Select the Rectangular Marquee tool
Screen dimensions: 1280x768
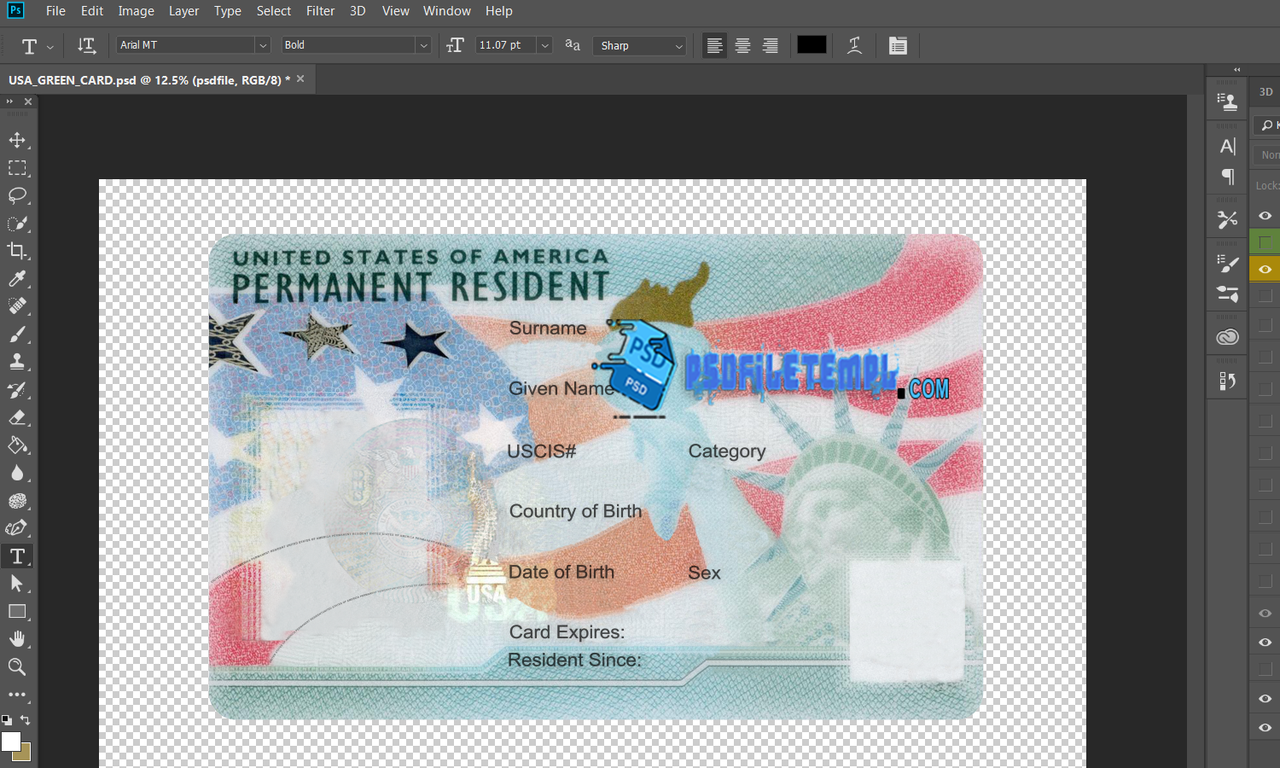point(17,168)
